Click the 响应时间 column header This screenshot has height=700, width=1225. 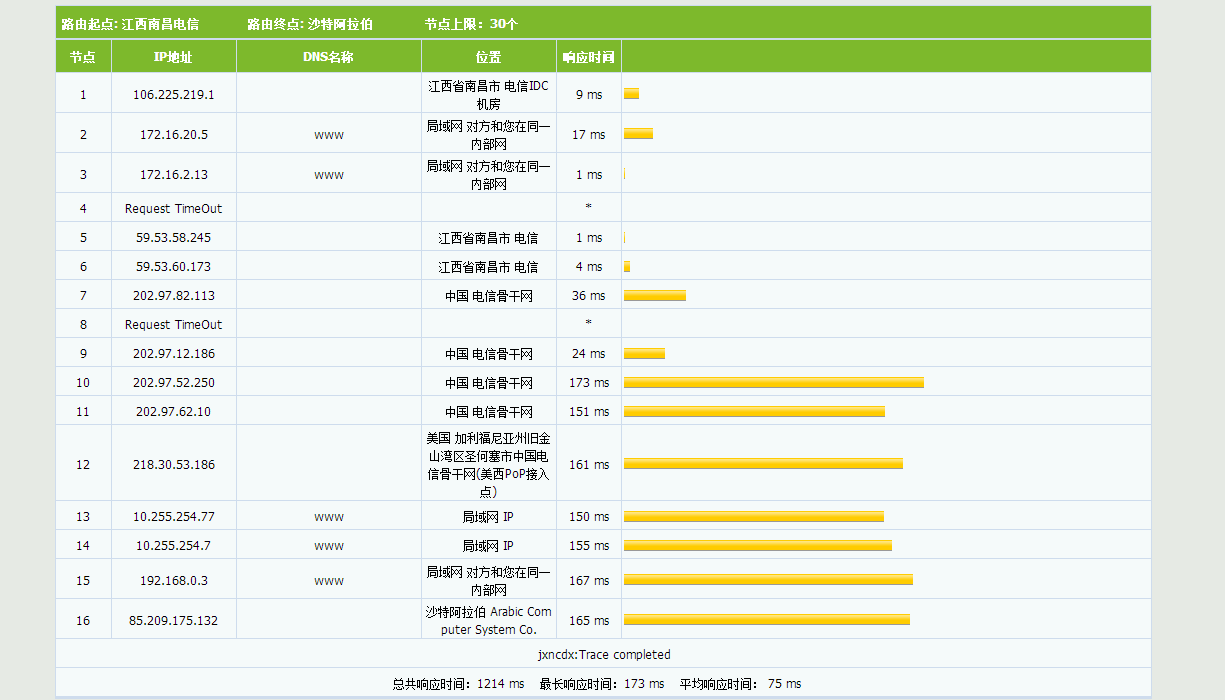click(588, 57)
